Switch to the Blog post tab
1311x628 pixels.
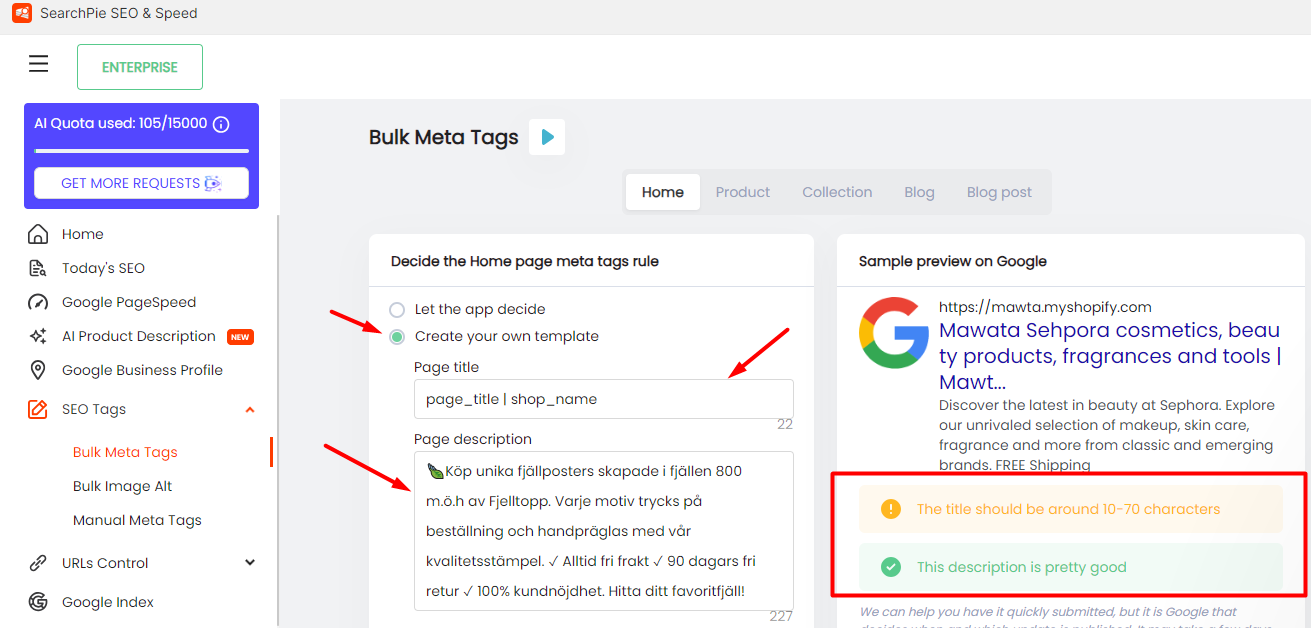[x=999, y=192]
